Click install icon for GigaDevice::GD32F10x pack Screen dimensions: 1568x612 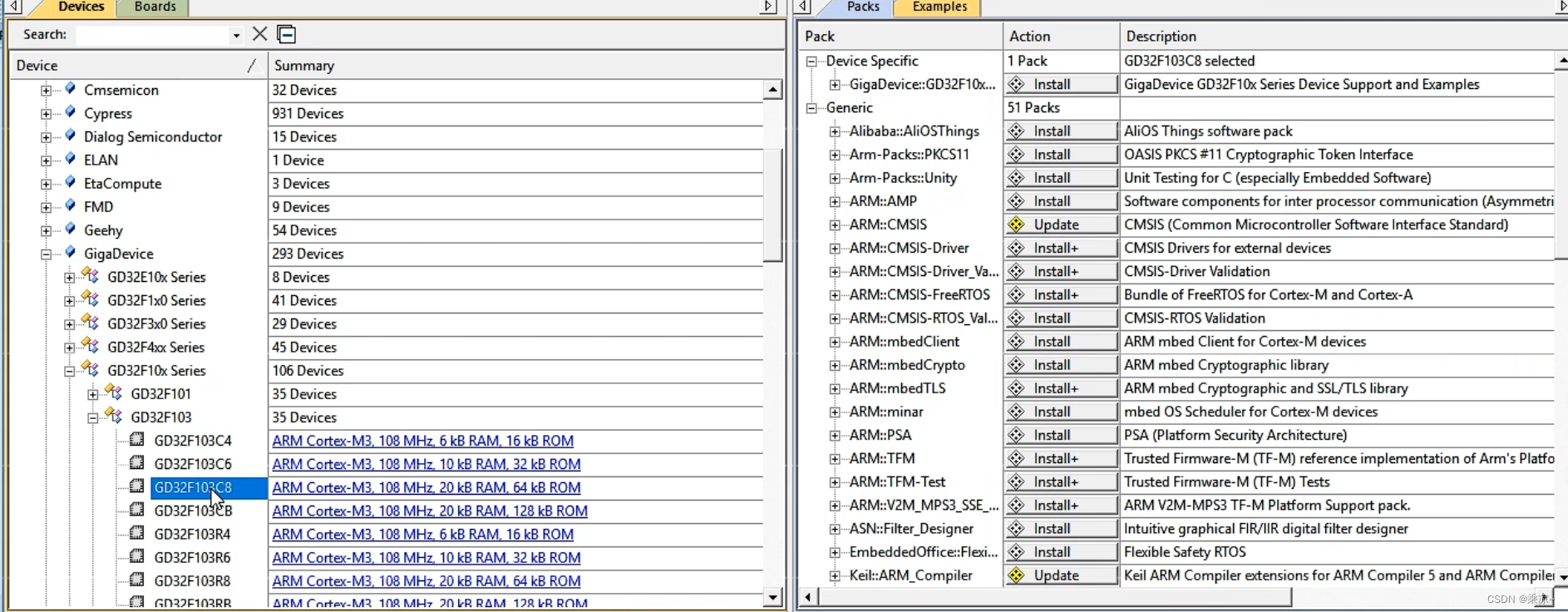1016,84
